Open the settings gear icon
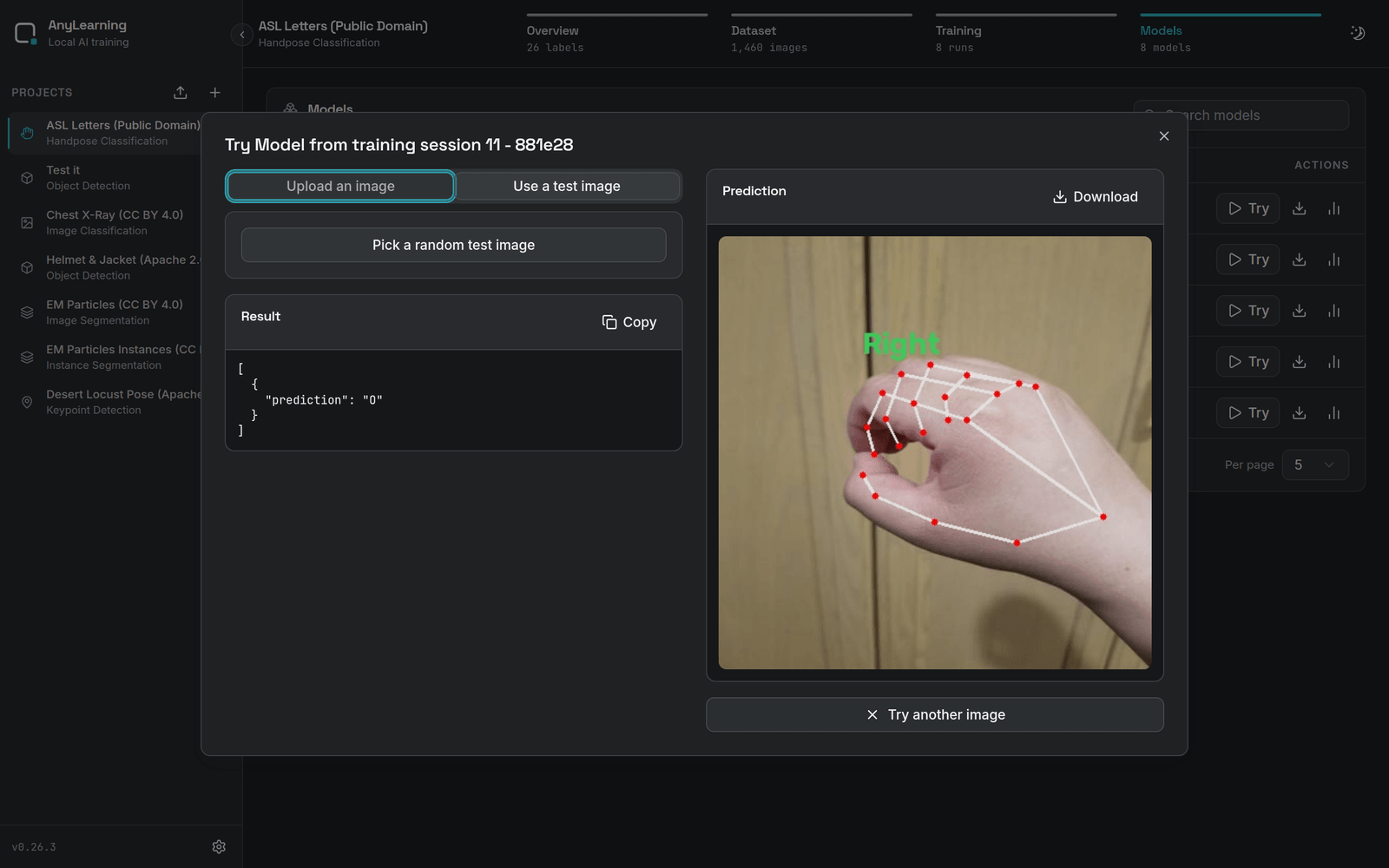 coord(219,846)
